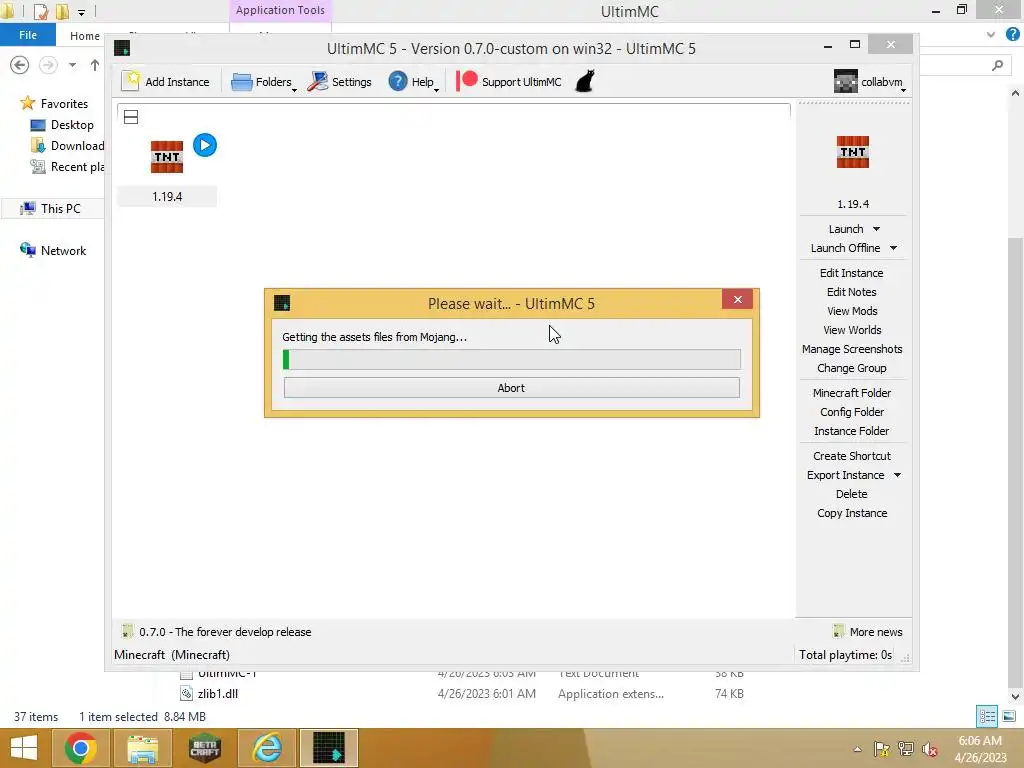Click the muted volume tray icon
This screenshot has width=1024, height=768.
tap(929, 749)
